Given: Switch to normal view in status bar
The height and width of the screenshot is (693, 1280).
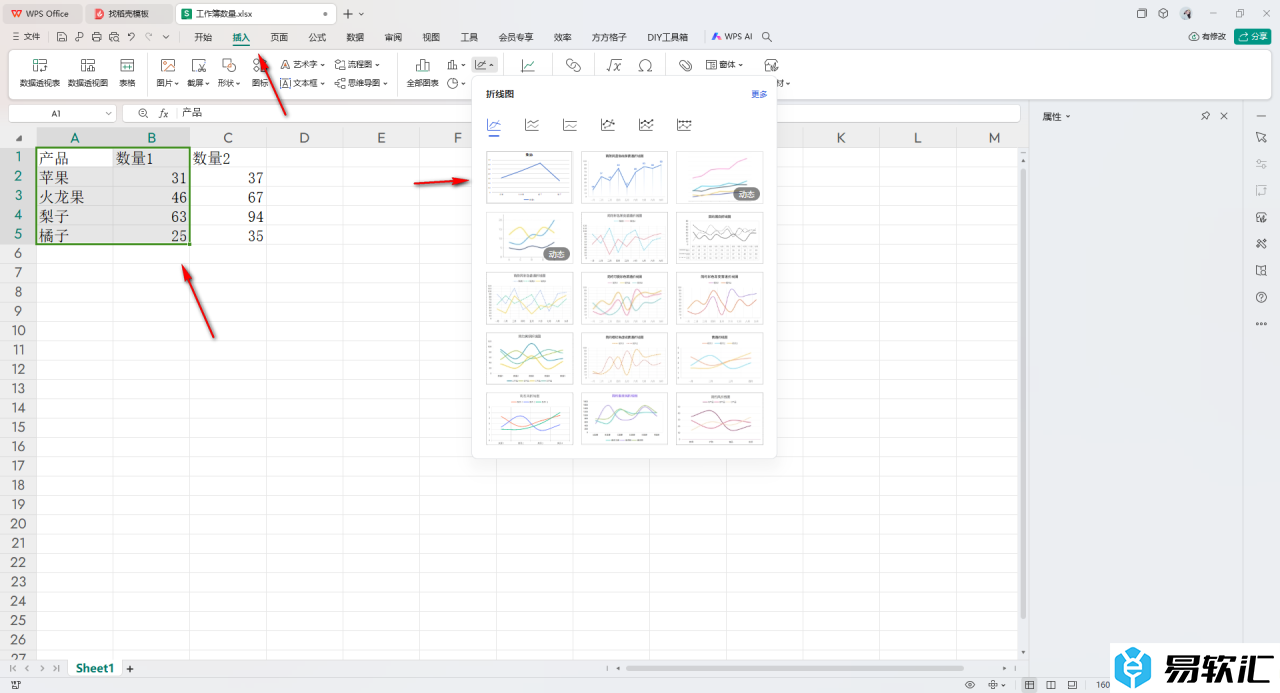Looking at the screenshot, I should click(1030, 685).
